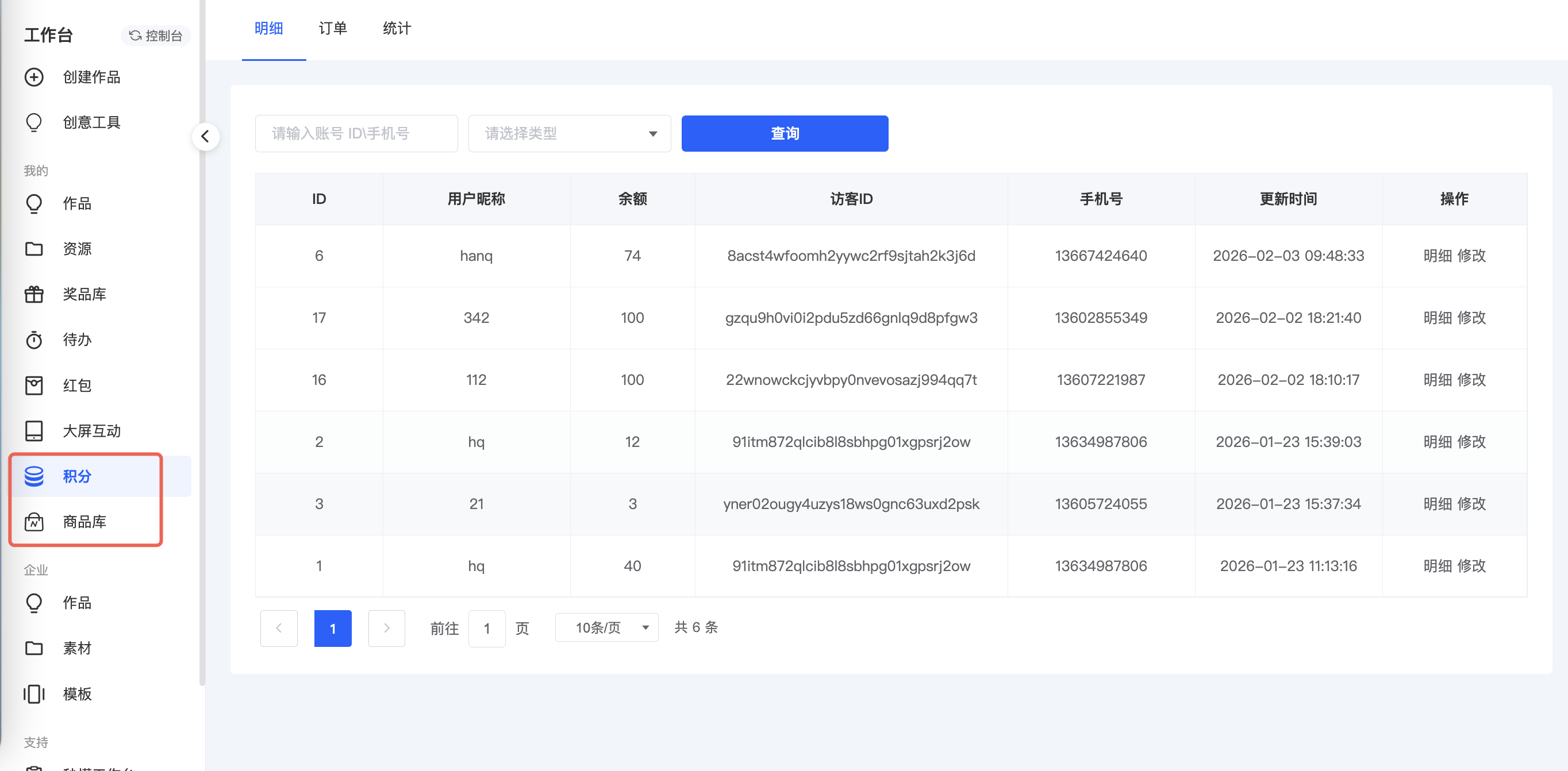Open the 10条/页 page size dropdown

[606, 627]
